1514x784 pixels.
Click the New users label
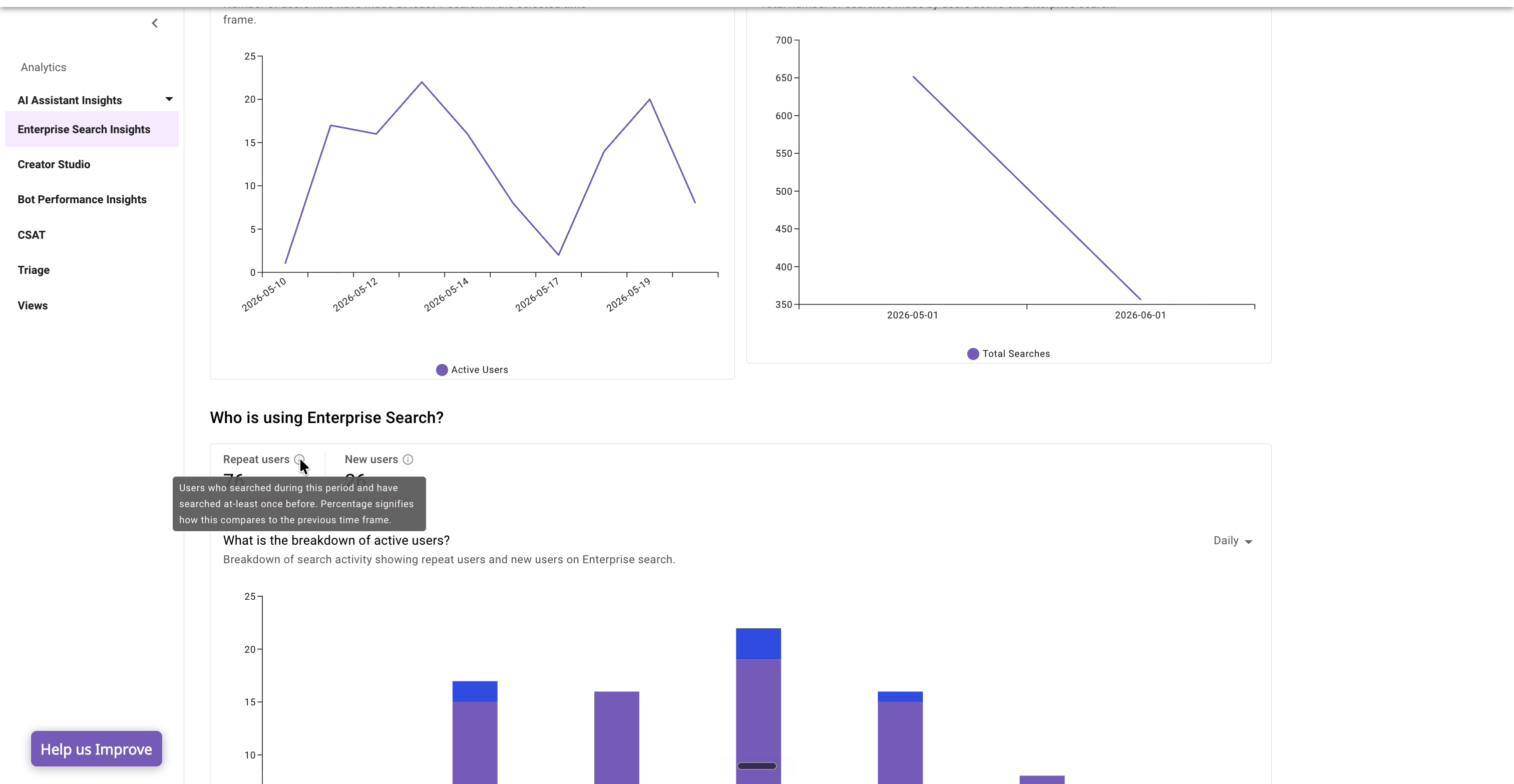point(371,460)
